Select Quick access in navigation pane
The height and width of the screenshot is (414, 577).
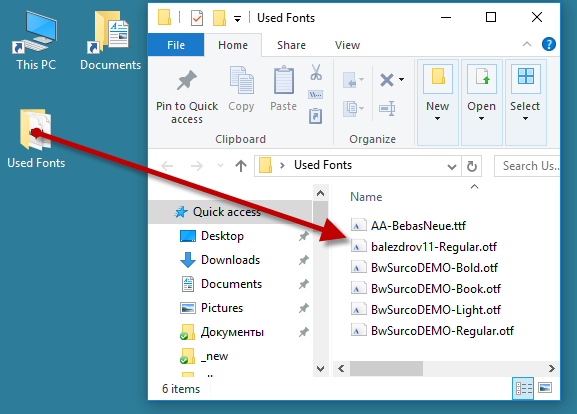(x=230, y=212)
